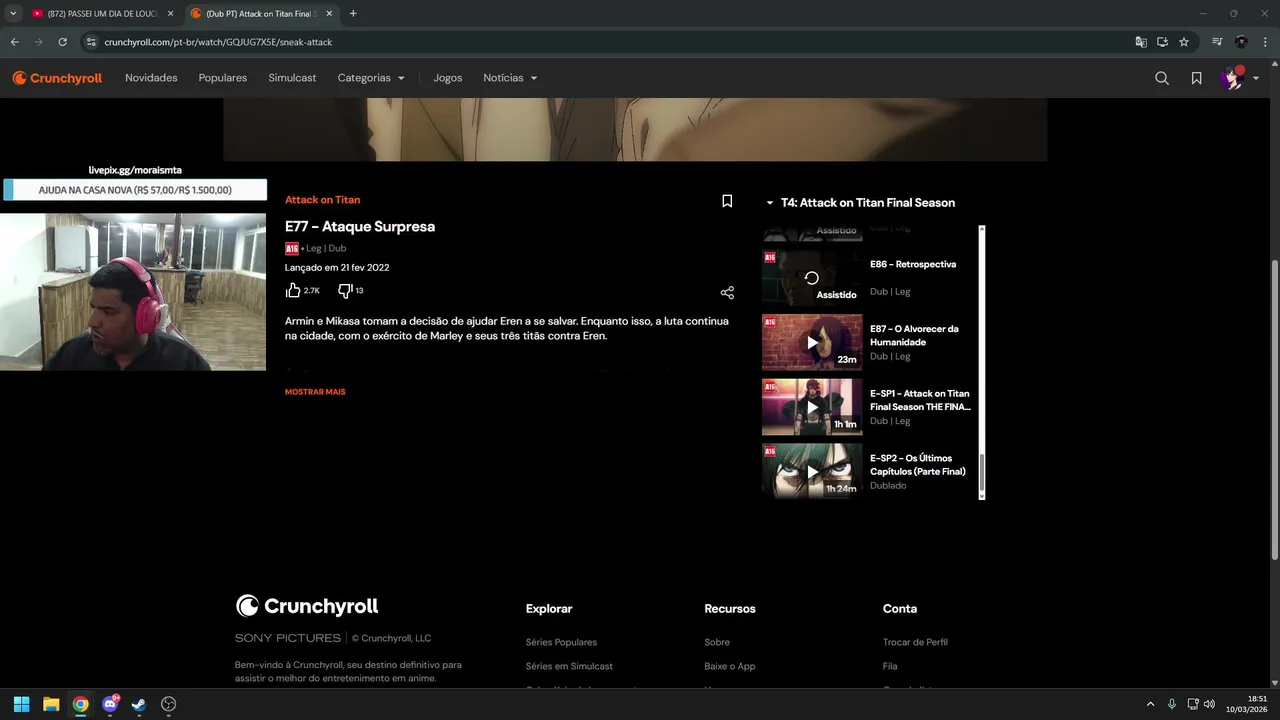The width and height of the screenshot is (1280, 720).
Task: Open the Jogos menu item
Action: click(448, 78)
